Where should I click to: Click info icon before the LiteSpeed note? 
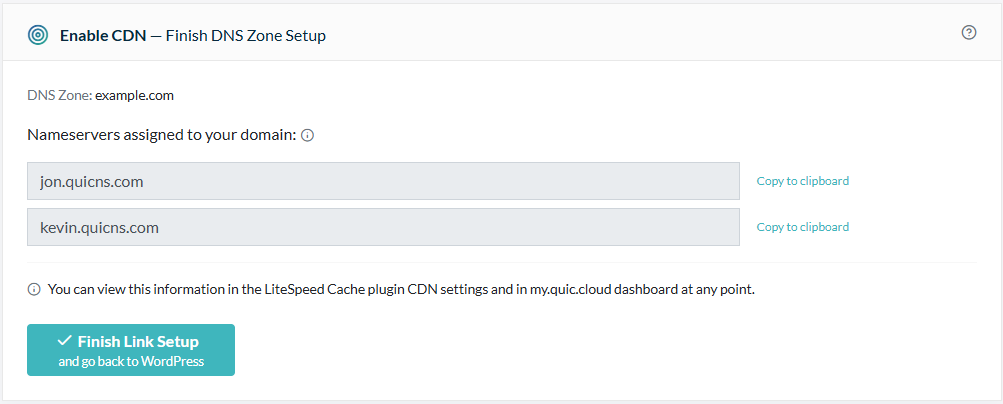(33, 290)
